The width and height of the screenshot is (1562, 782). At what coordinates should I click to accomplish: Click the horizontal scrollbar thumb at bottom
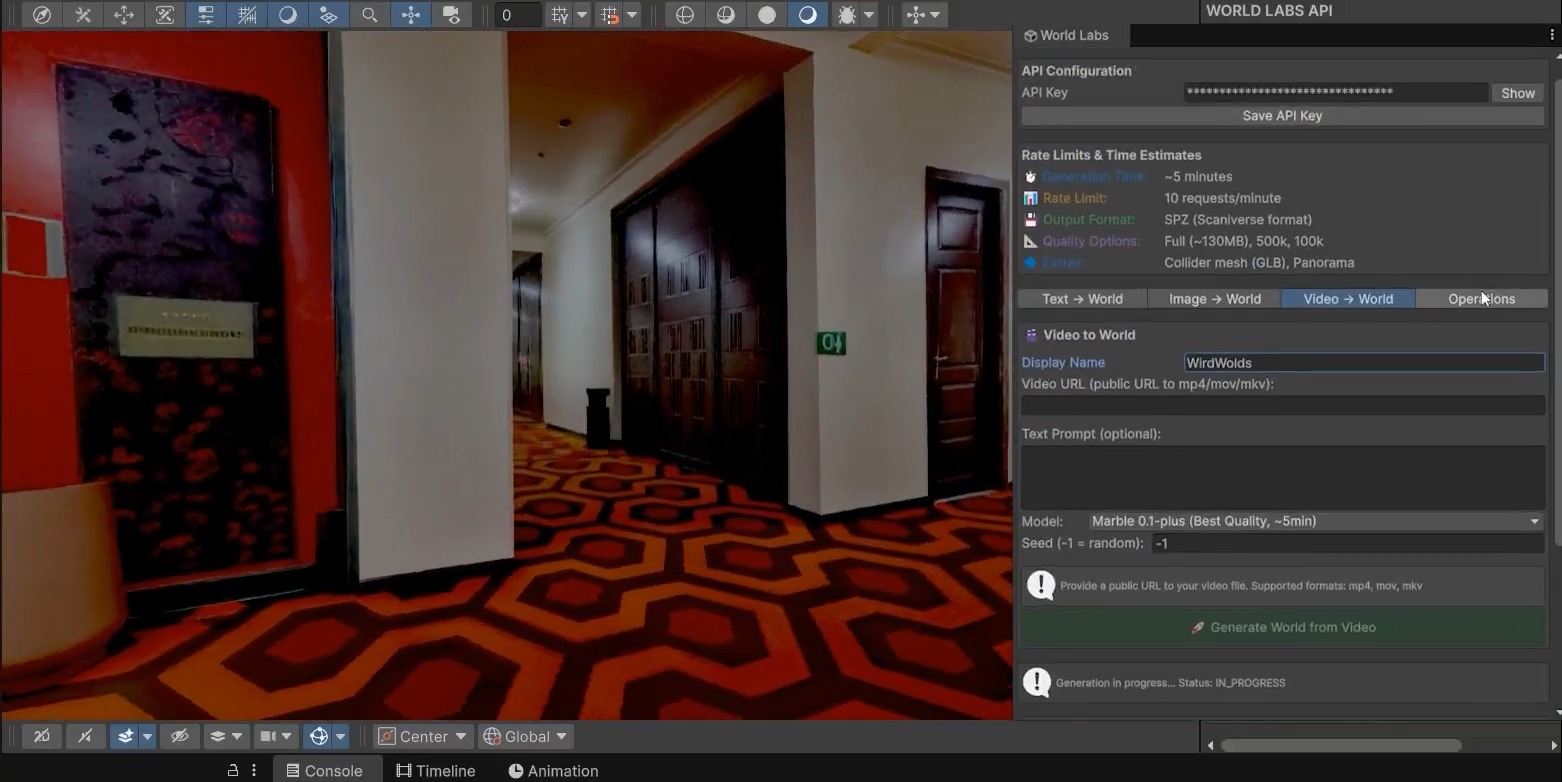1341,745
